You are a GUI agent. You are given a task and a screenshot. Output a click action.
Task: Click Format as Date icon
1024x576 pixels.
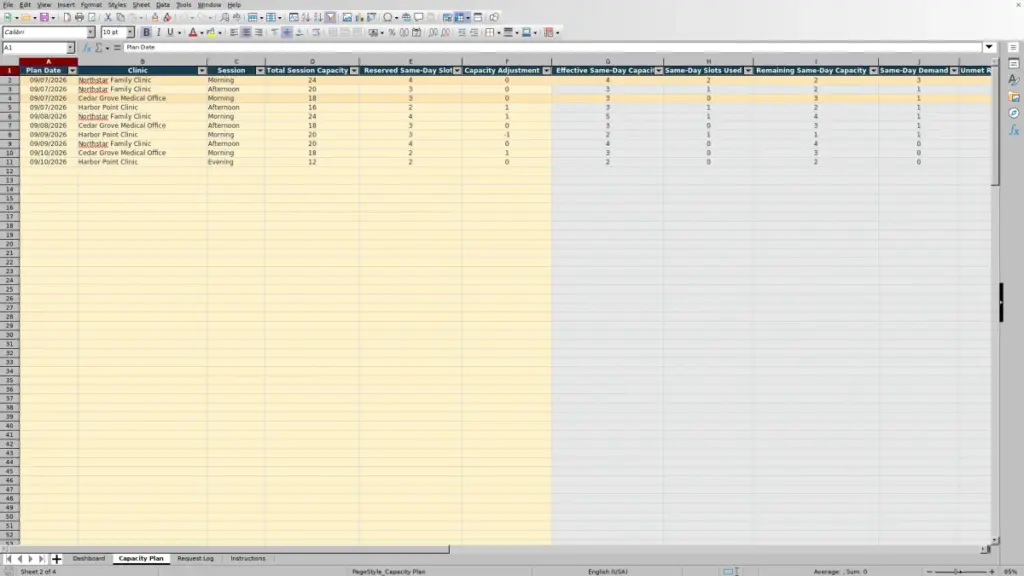pos(417,32)
